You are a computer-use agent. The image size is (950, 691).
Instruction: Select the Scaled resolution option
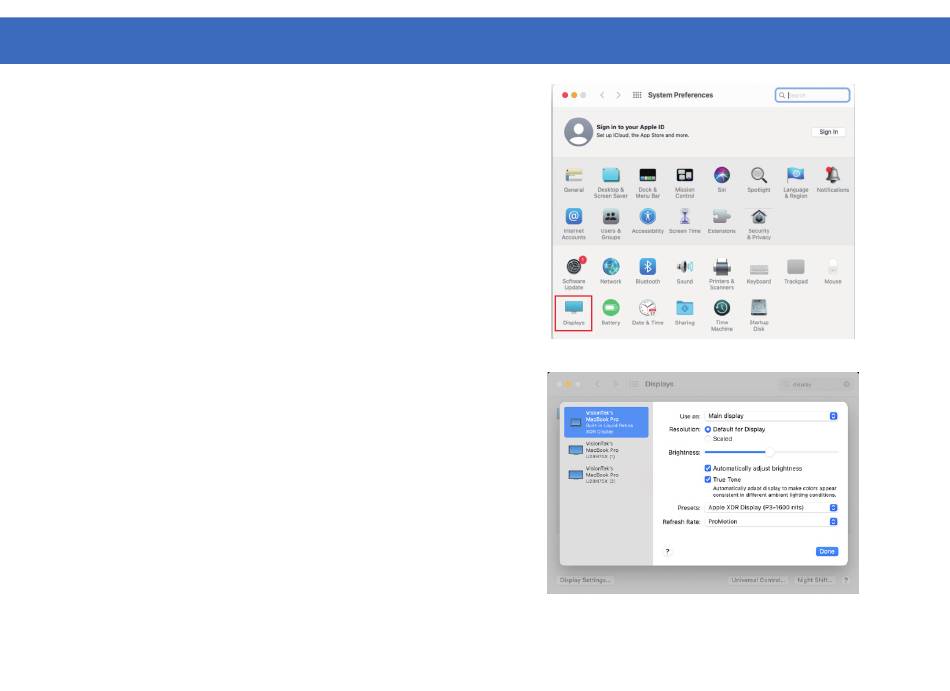(709, 438)
